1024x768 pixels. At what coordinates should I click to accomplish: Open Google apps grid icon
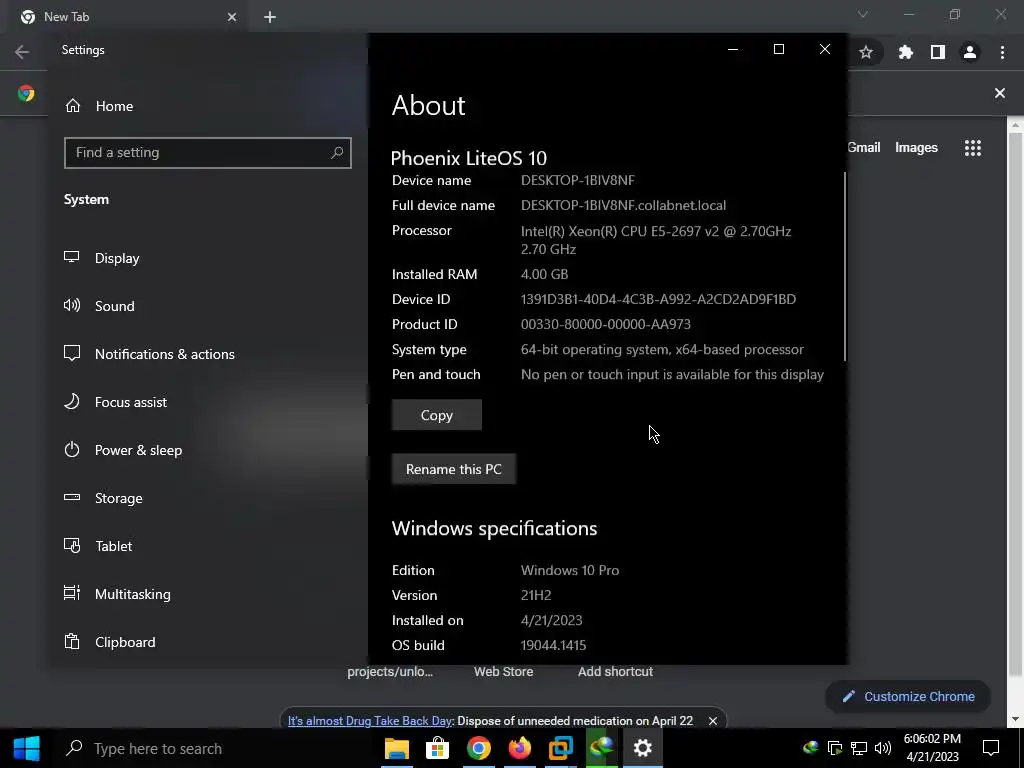point(973,148)
